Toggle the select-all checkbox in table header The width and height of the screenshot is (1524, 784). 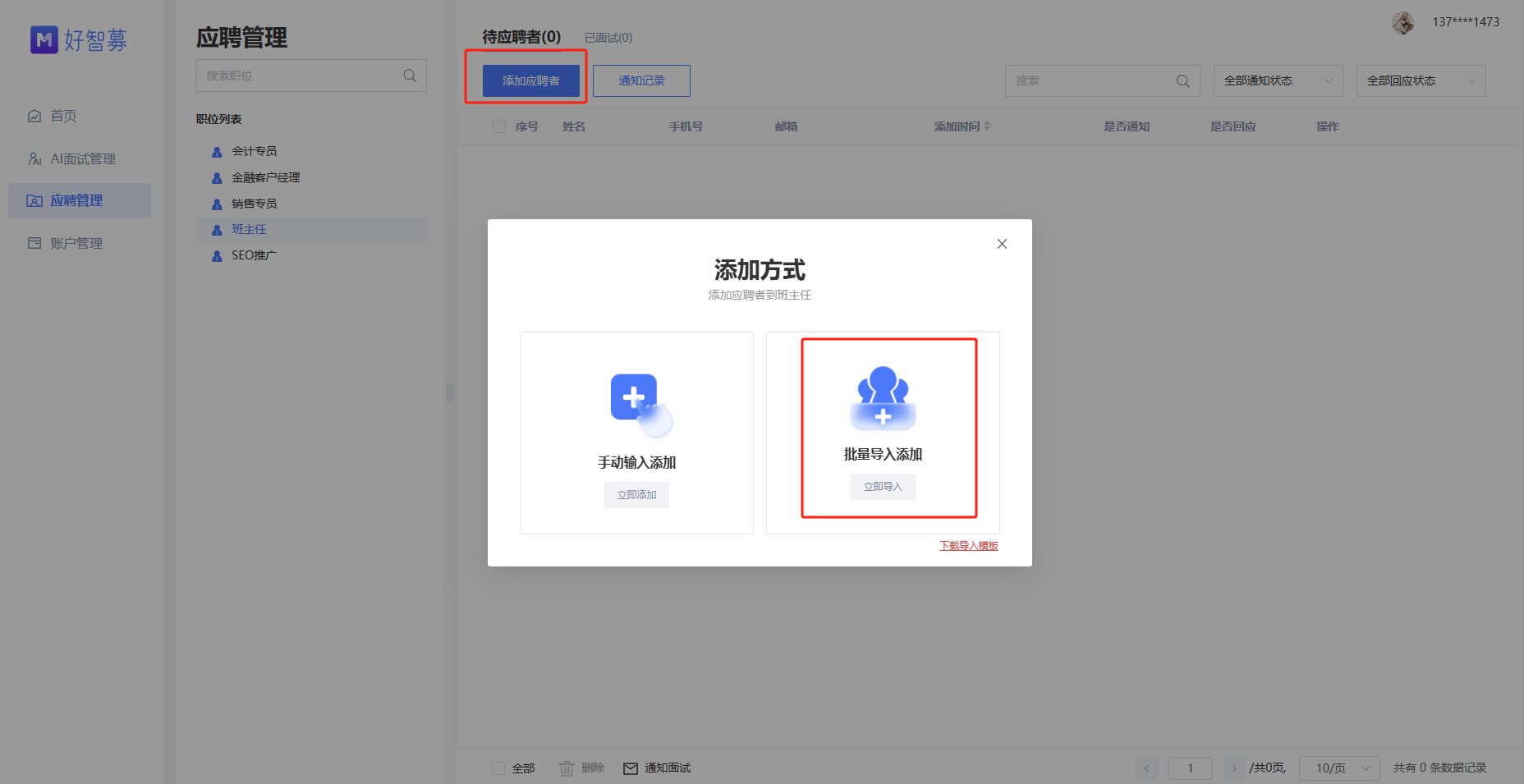[x=498, y=126]
